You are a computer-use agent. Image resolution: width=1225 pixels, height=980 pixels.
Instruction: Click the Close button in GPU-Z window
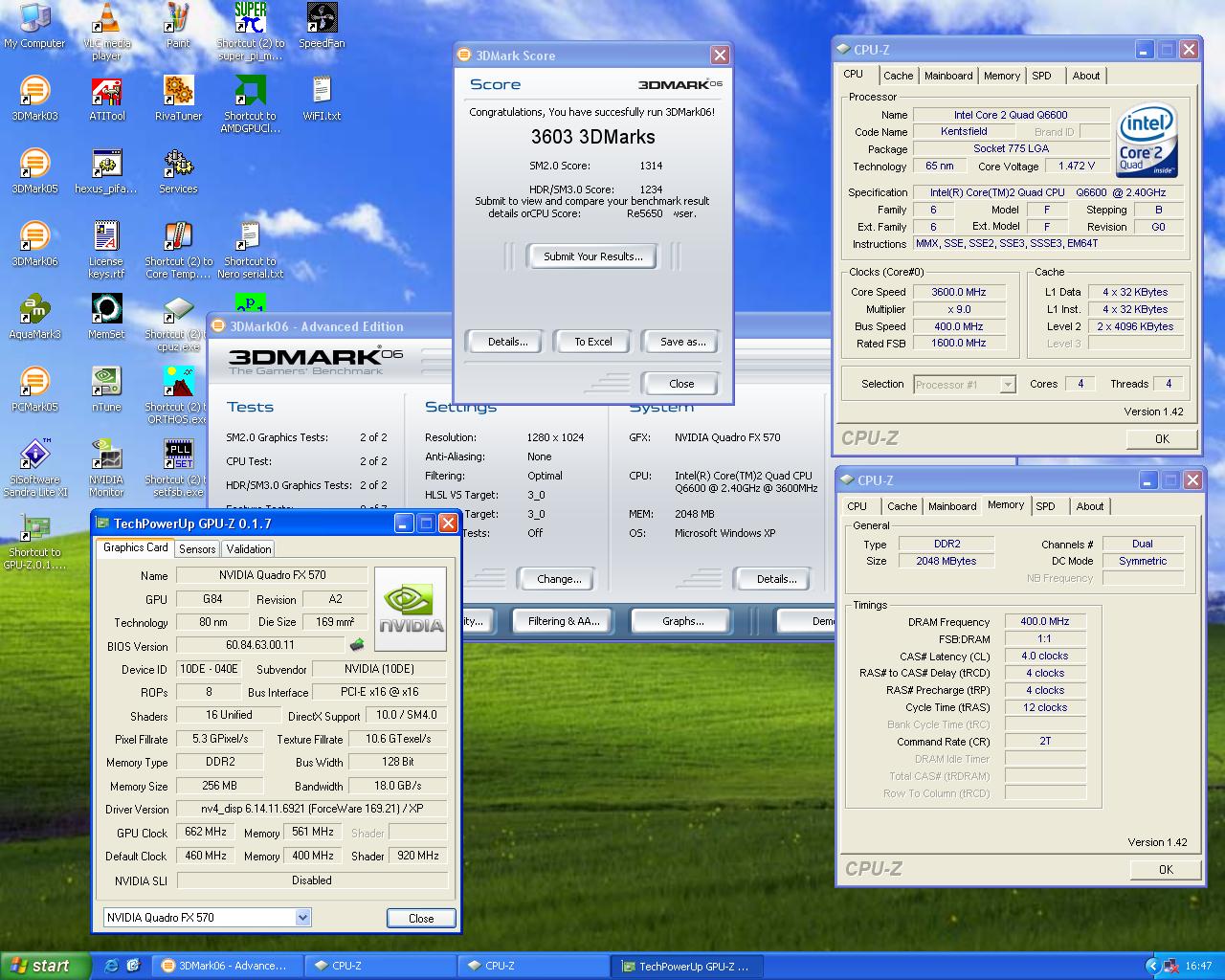tap(421, 918)
